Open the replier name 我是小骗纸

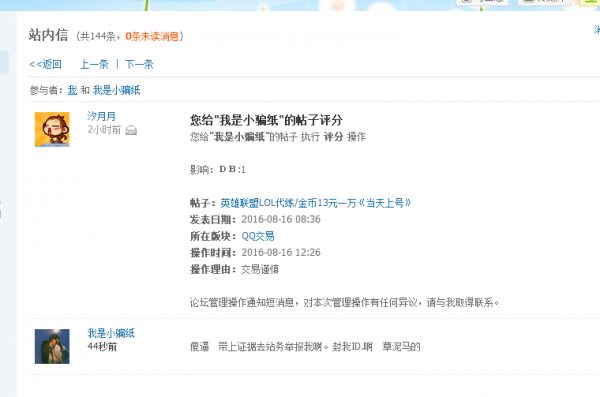(111, 333)
